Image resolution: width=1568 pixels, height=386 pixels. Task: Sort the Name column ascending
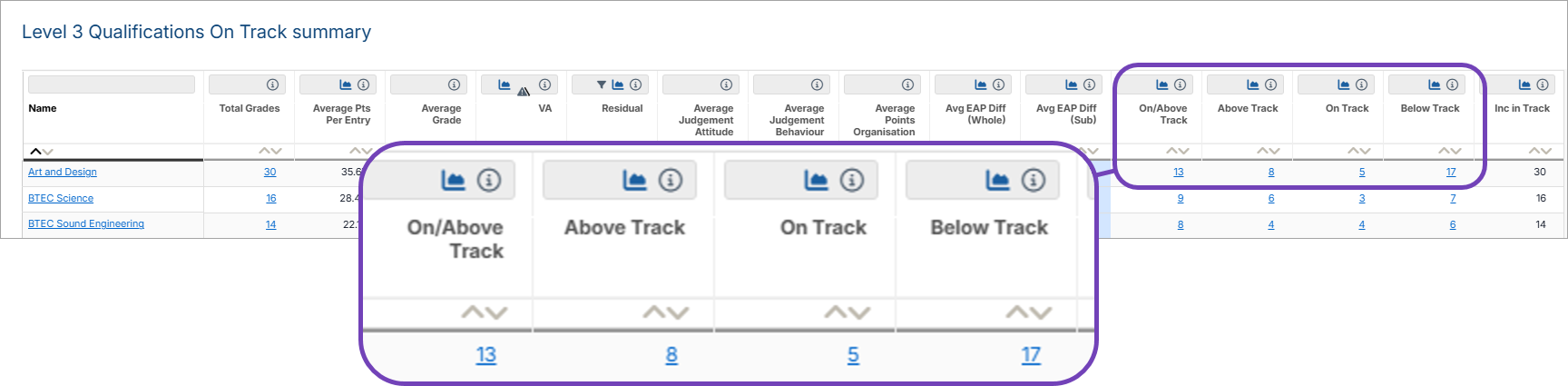[35, 152]
